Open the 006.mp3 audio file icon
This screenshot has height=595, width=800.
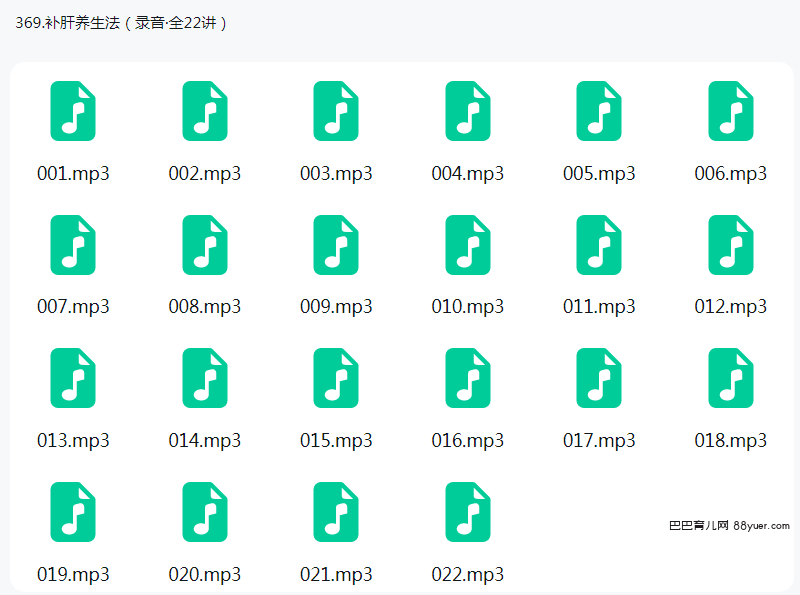[x=731, y=111]
